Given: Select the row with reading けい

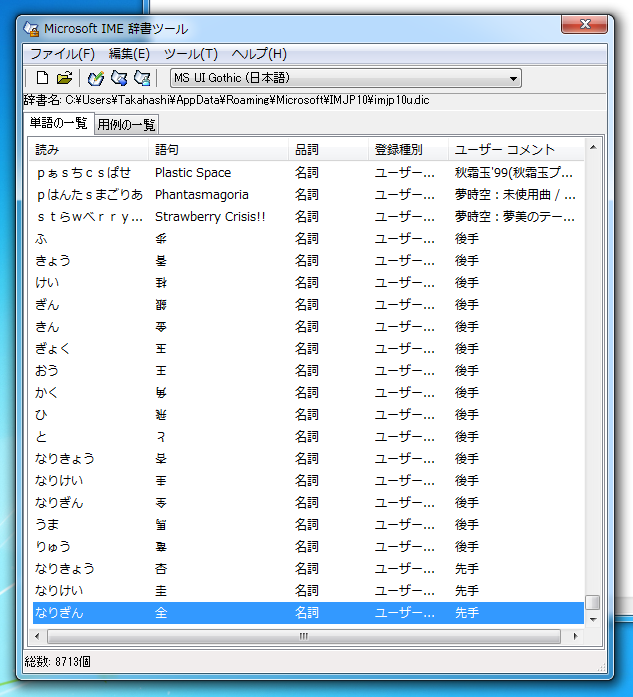Looking at the screenshot, I should 308,283.
